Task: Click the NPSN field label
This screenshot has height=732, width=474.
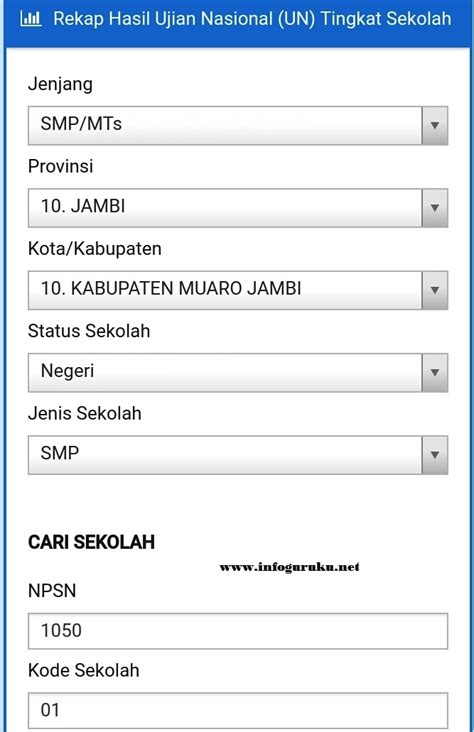Action: [x=52, y=591]
